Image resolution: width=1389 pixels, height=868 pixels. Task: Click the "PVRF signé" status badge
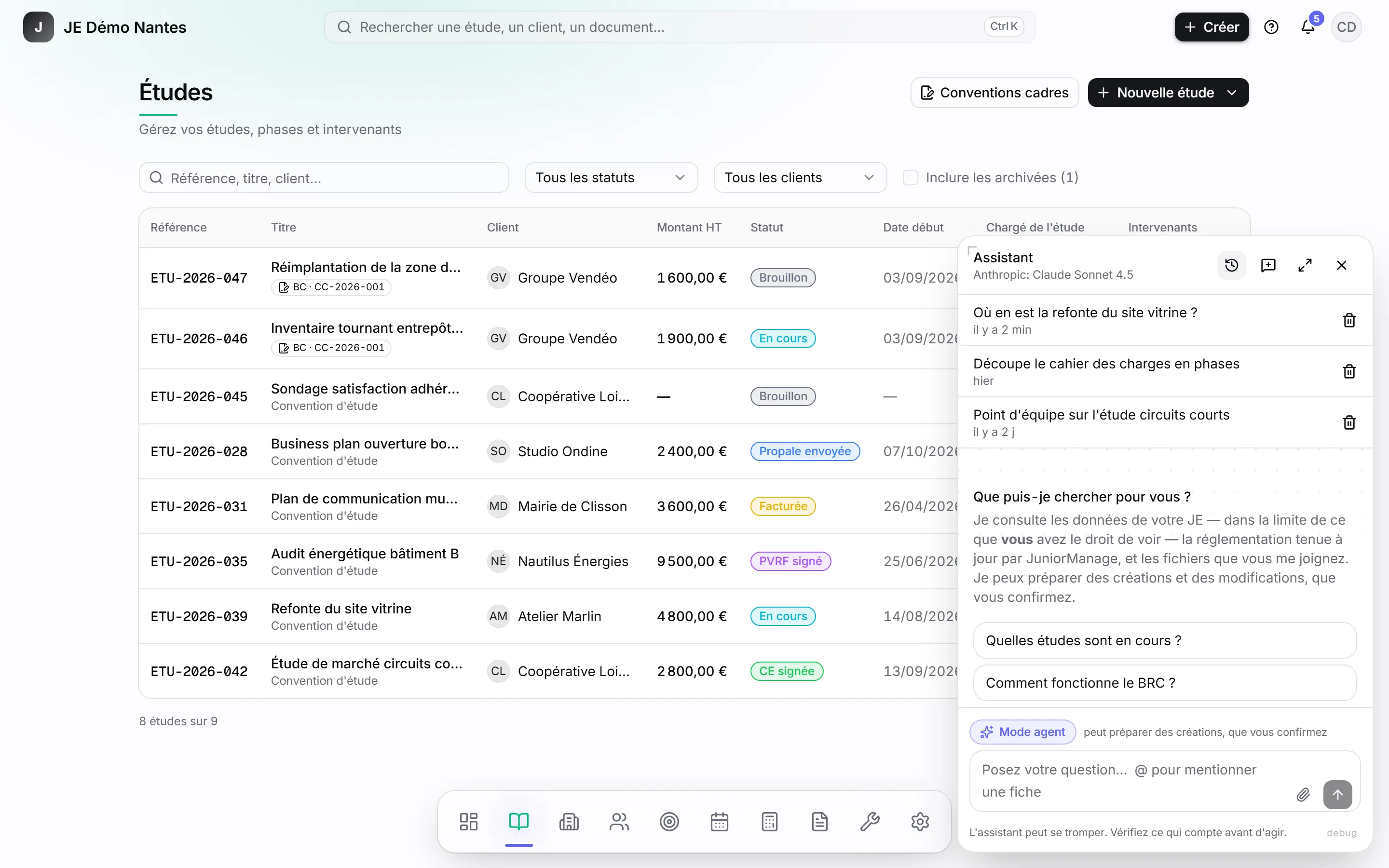click(x=790, y=561)
